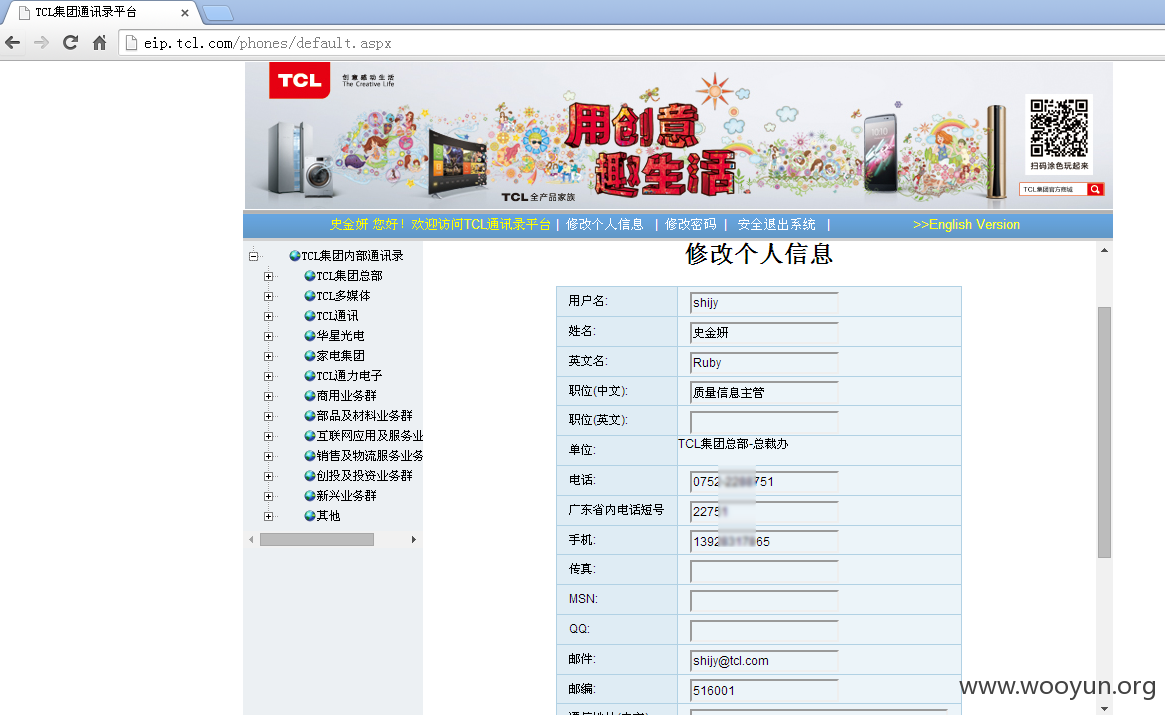Expand the 新兴业务群 tree node

[x=268, y=496]
